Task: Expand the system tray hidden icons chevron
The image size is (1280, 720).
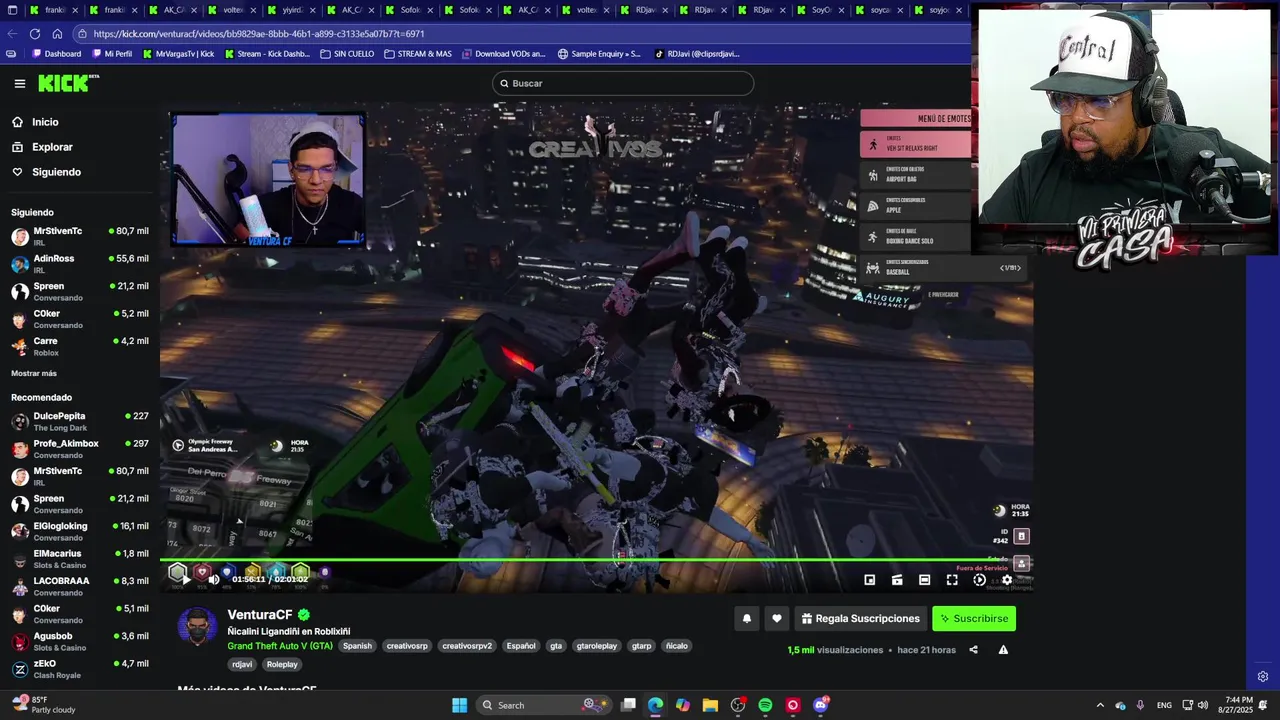Action: click(x=1100, y=705)
